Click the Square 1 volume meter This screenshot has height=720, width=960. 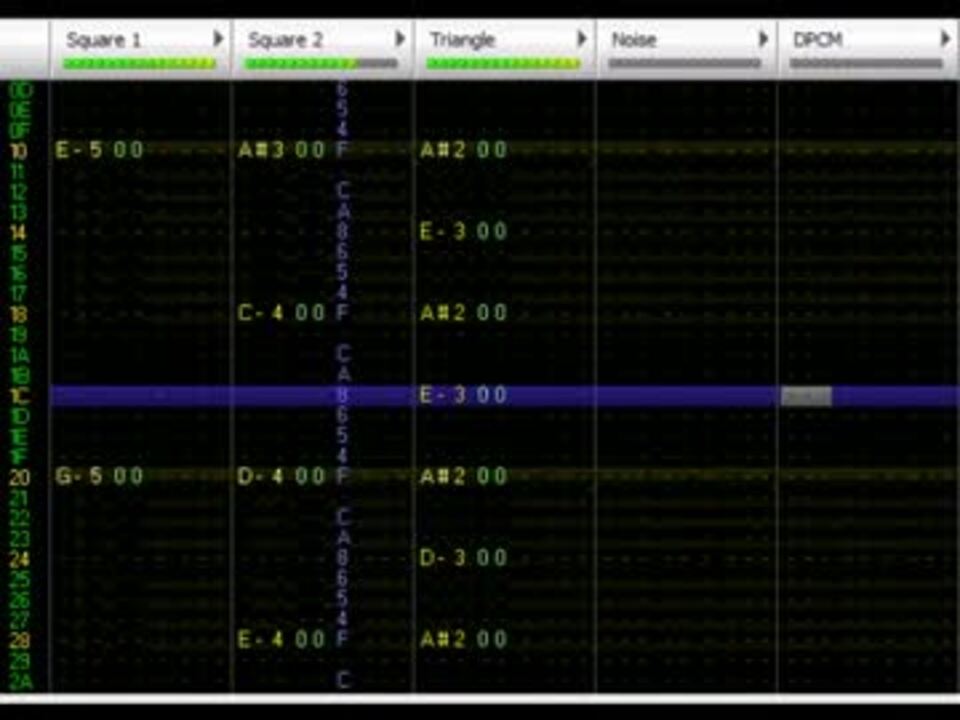[x=140, y=63]
